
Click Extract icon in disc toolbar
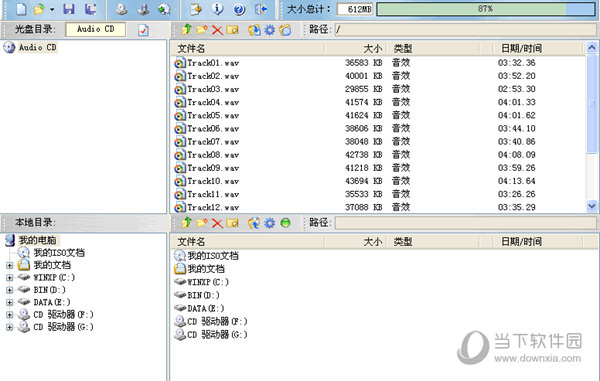pos(254,29)
